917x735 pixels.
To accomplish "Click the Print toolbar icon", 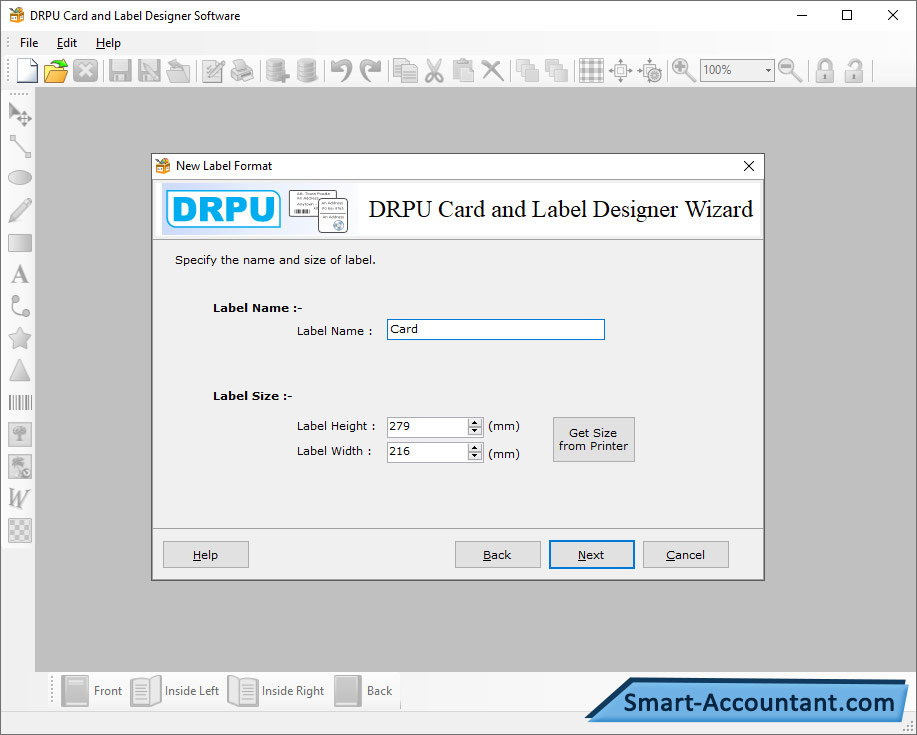I will pyautogui.click(x=242, y=71).
